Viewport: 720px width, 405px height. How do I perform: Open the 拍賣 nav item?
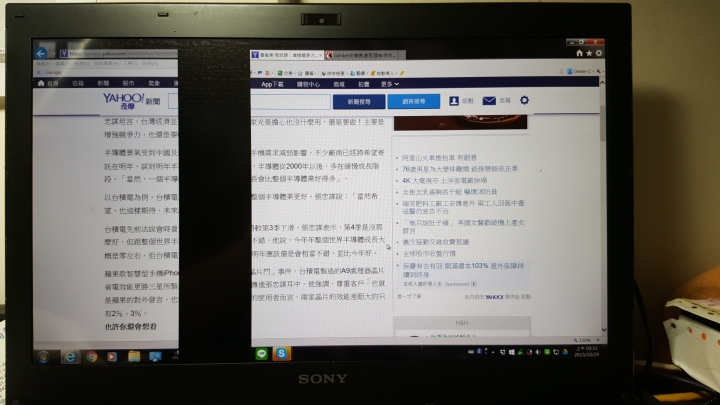[364, 84]
